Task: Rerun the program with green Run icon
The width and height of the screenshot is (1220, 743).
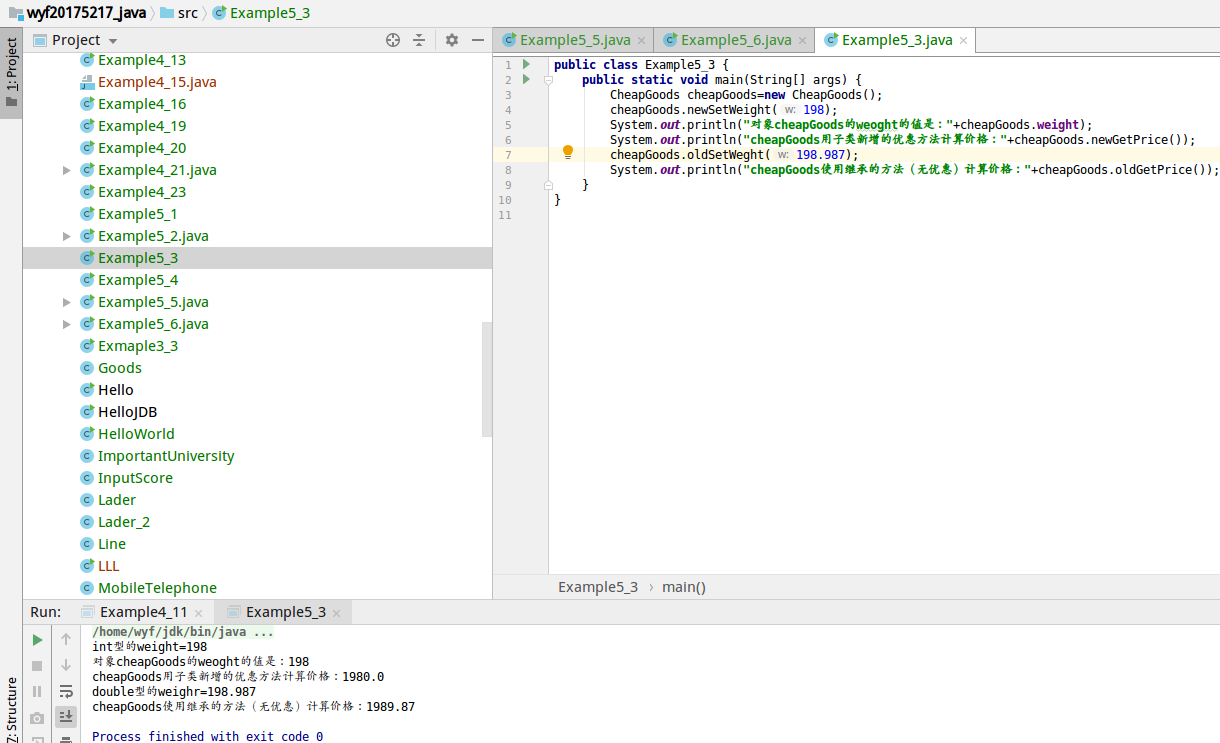Action: (x=37, y=640)
